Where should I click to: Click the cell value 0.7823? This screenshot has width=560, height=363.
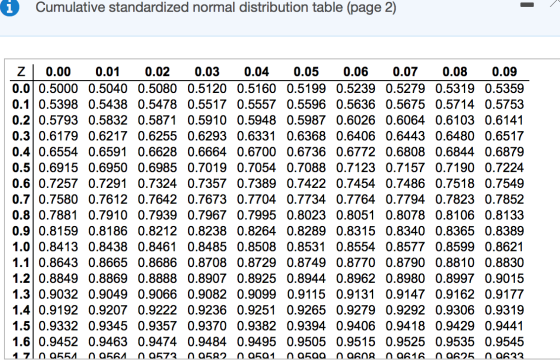point(455,199)
